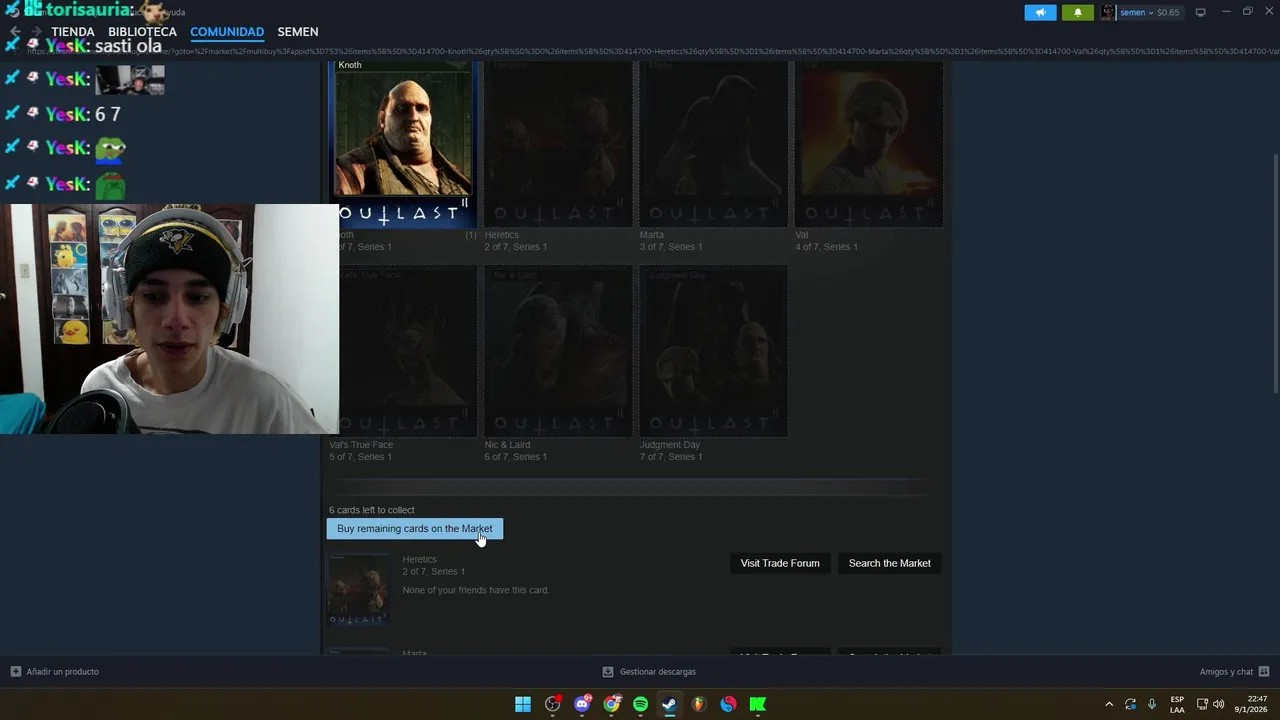The height and width of the screenshot is (720, 1280).
Task: Switch the ESP LAA keyboard layout
Action: click(1177, 704)
